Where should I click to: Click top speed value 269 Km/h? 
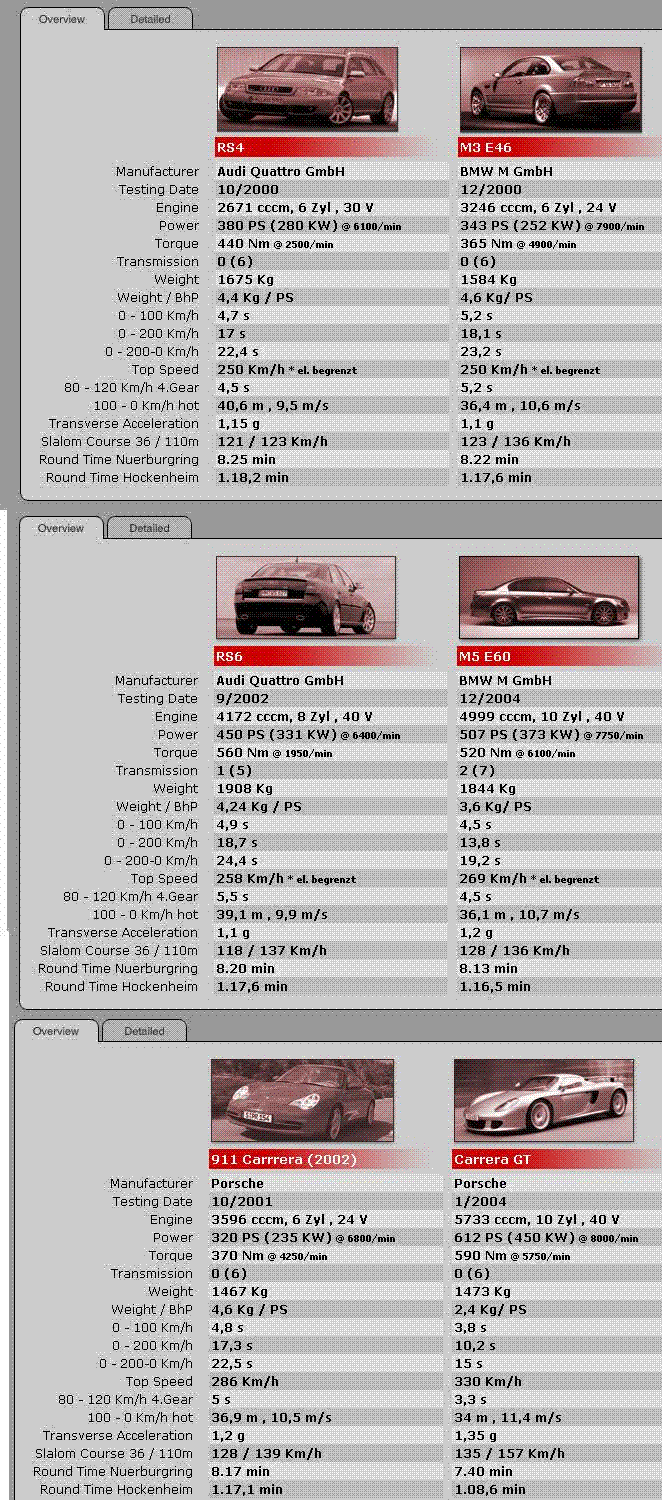pyautogui.click(x=529, y=879)
